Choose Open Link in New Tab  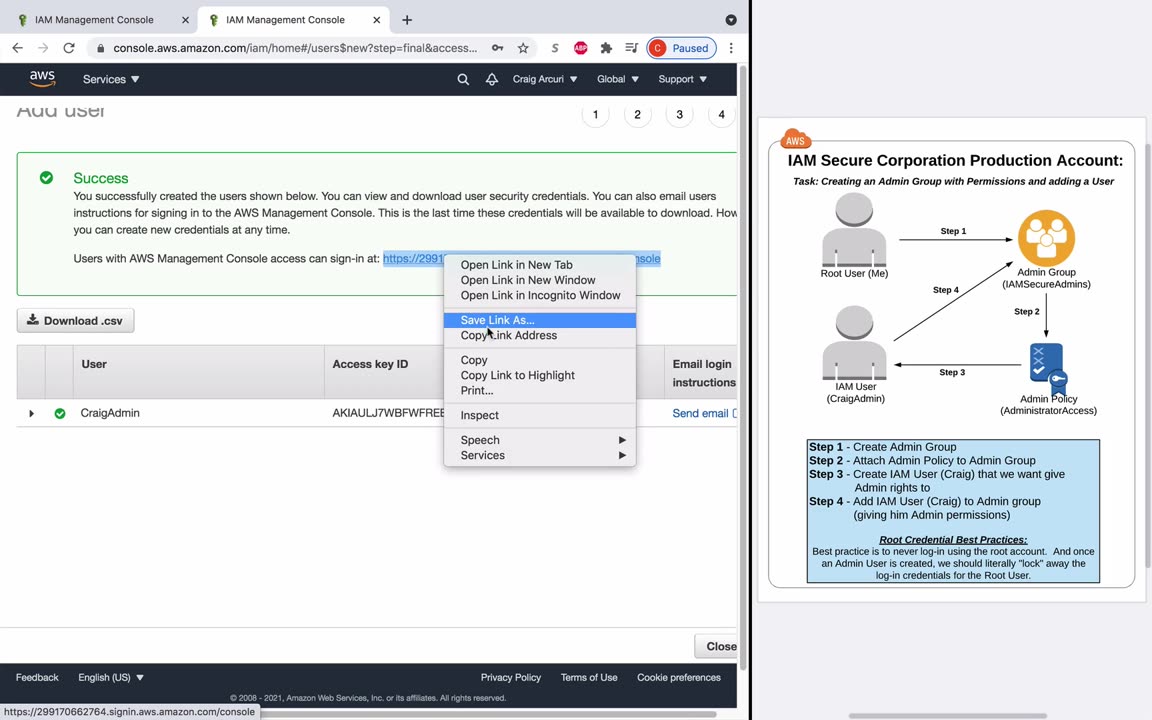(x=540, y=264)
